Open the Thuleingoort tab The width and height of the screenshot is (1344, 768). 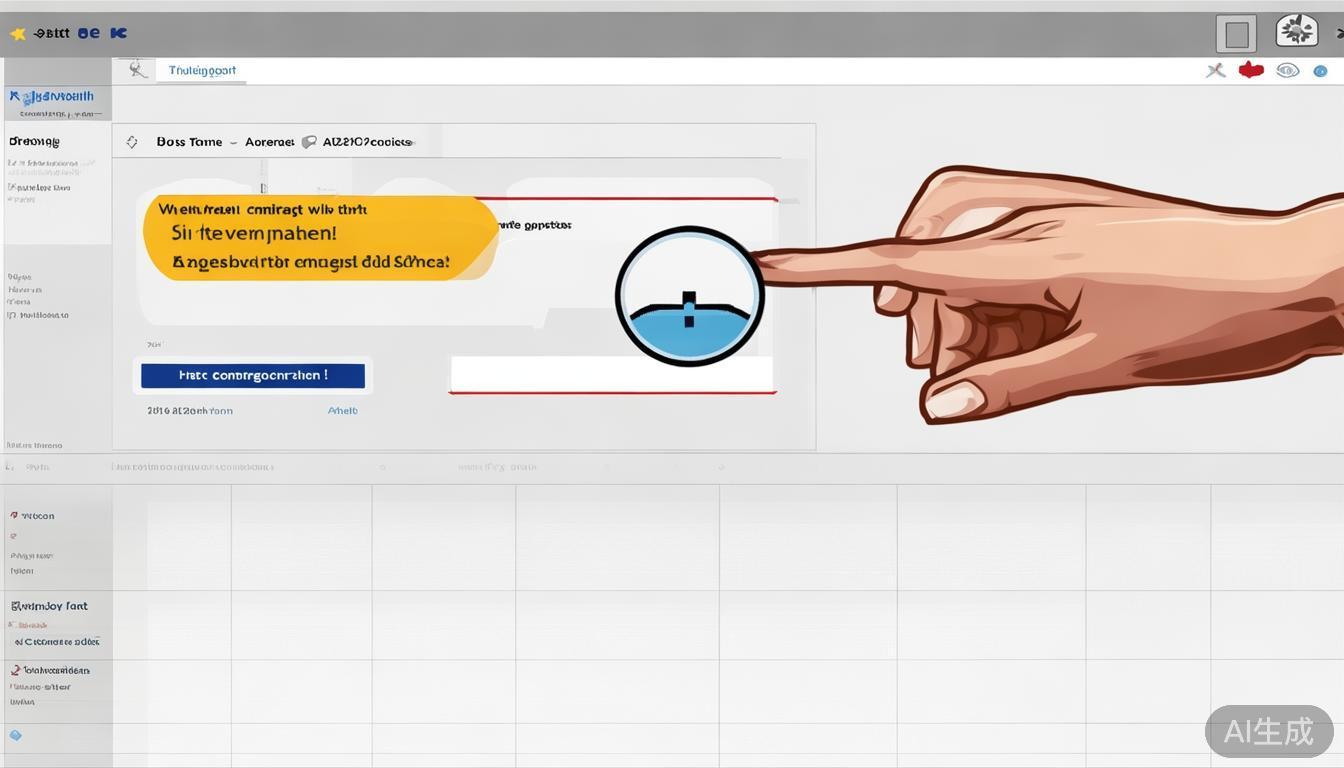[202, 70]
